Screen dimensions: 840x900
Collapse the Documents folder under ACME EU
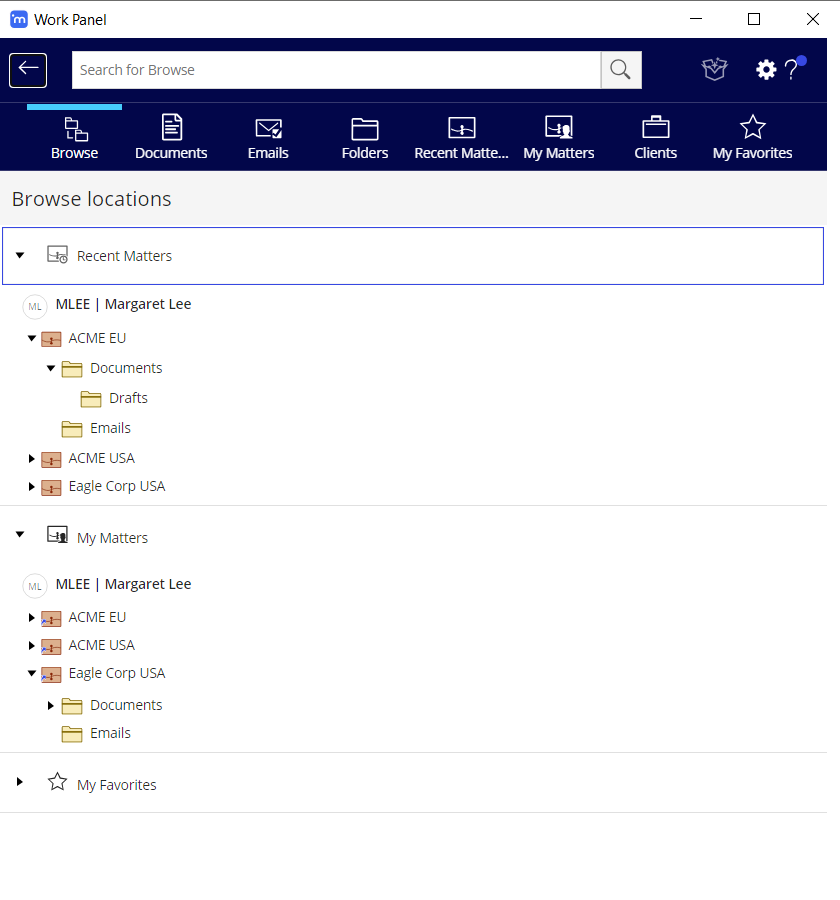click(51, 369)
